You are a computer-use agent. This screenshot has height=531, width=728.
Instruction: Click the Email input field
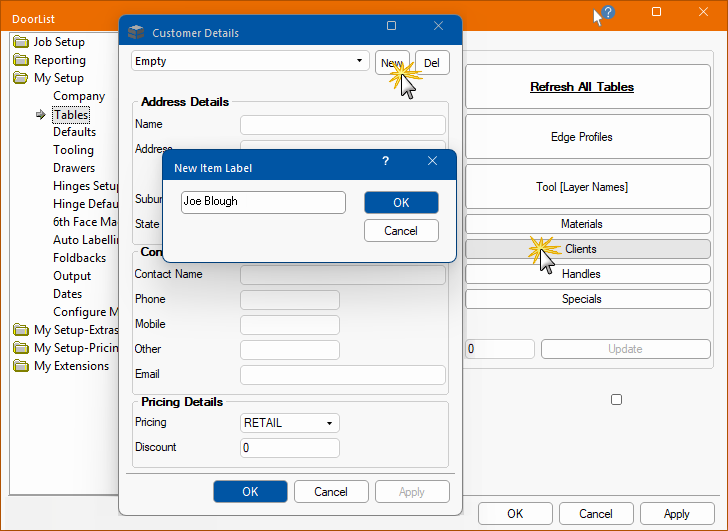coord(342,375)
